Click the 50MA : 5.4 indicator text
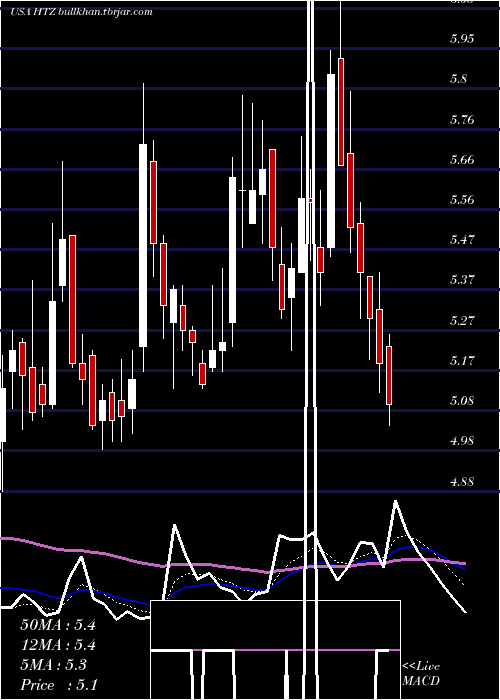Image resolution: width=500 pixels, height=700 pixels. click(58, 625)
